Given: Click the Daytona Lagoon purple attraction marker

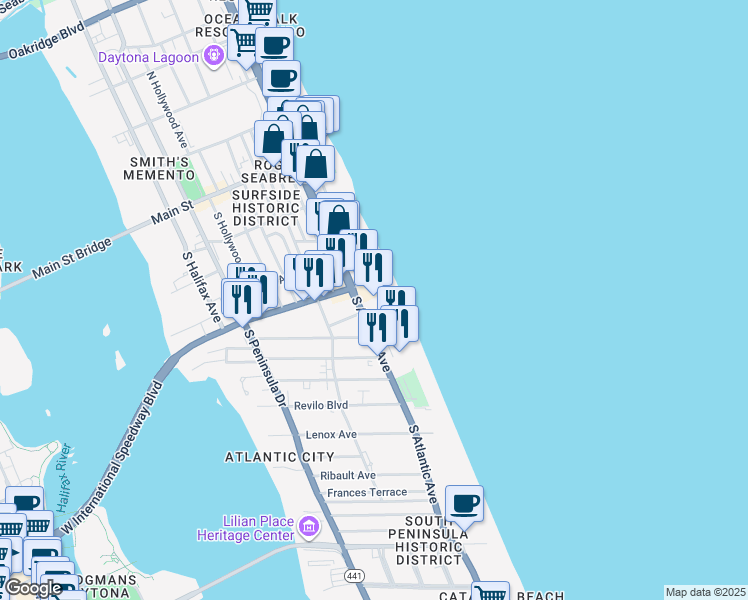Looking at the screenshot, I should coord(212,56).
